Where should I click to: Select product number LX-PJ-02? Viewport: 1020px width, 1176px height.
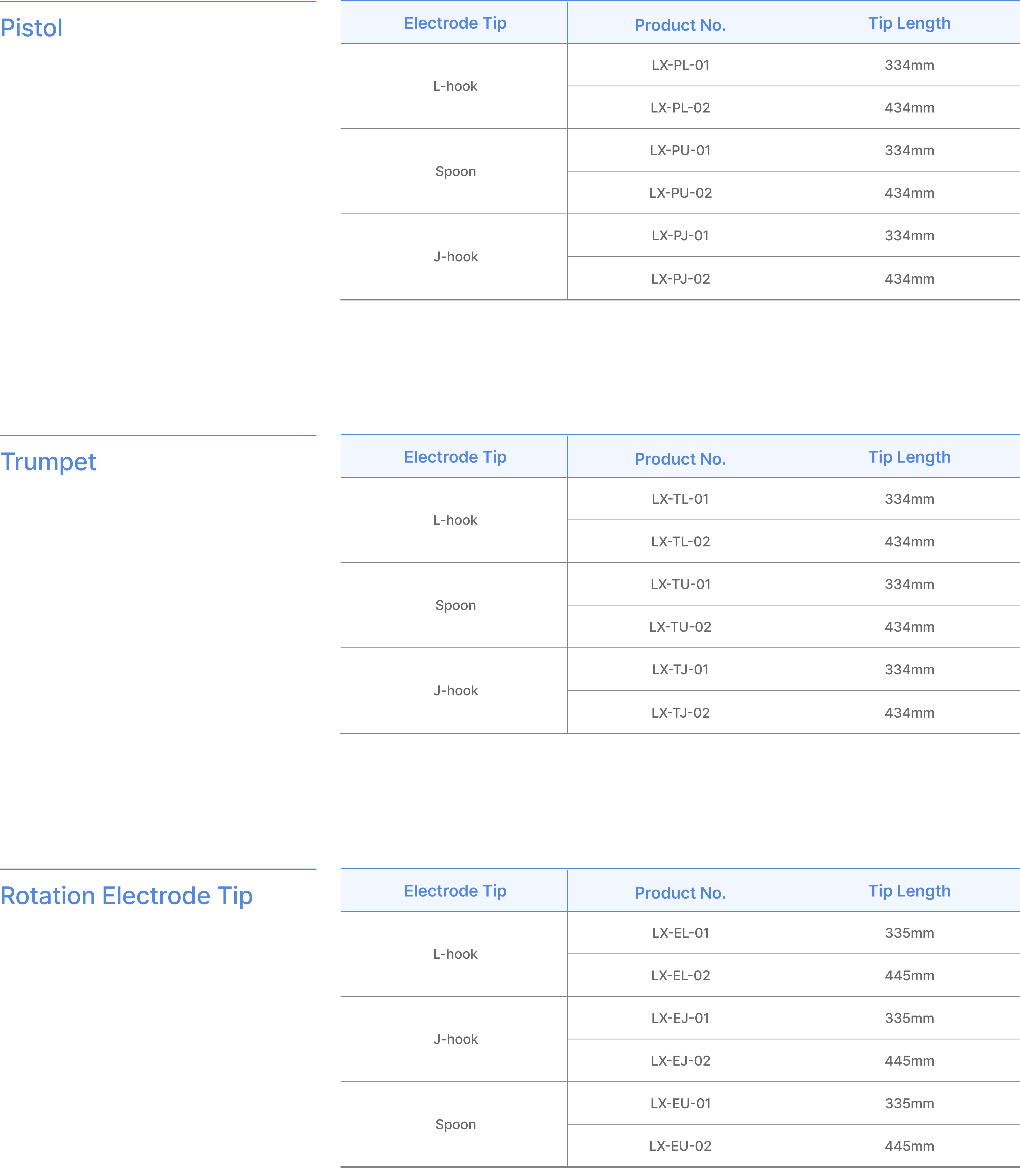coord(680,279)
